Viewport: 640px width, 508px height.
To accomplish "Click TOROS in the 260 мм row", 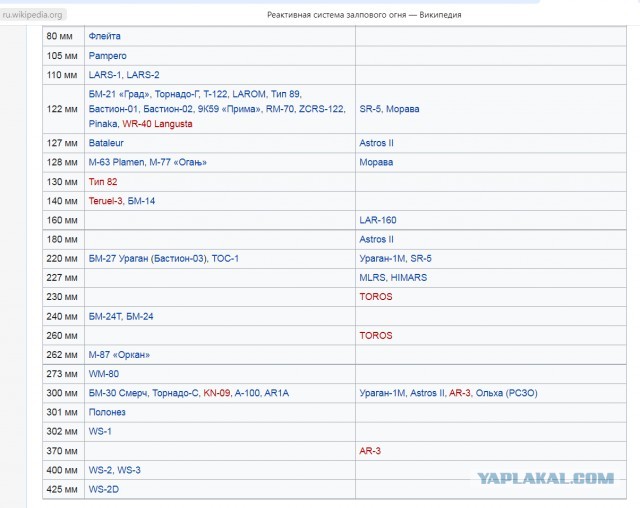I will click(376, 335).
